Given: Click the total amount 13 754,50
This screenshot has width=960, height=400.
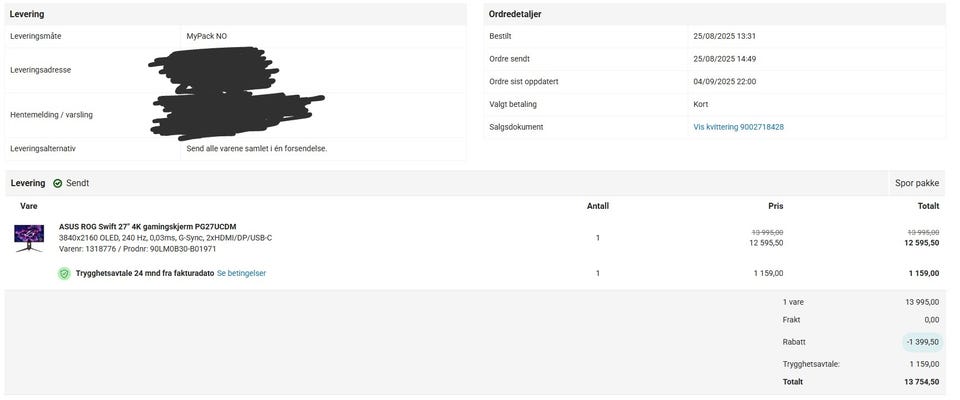Looking at the screenshot, I should pos(921,382).
